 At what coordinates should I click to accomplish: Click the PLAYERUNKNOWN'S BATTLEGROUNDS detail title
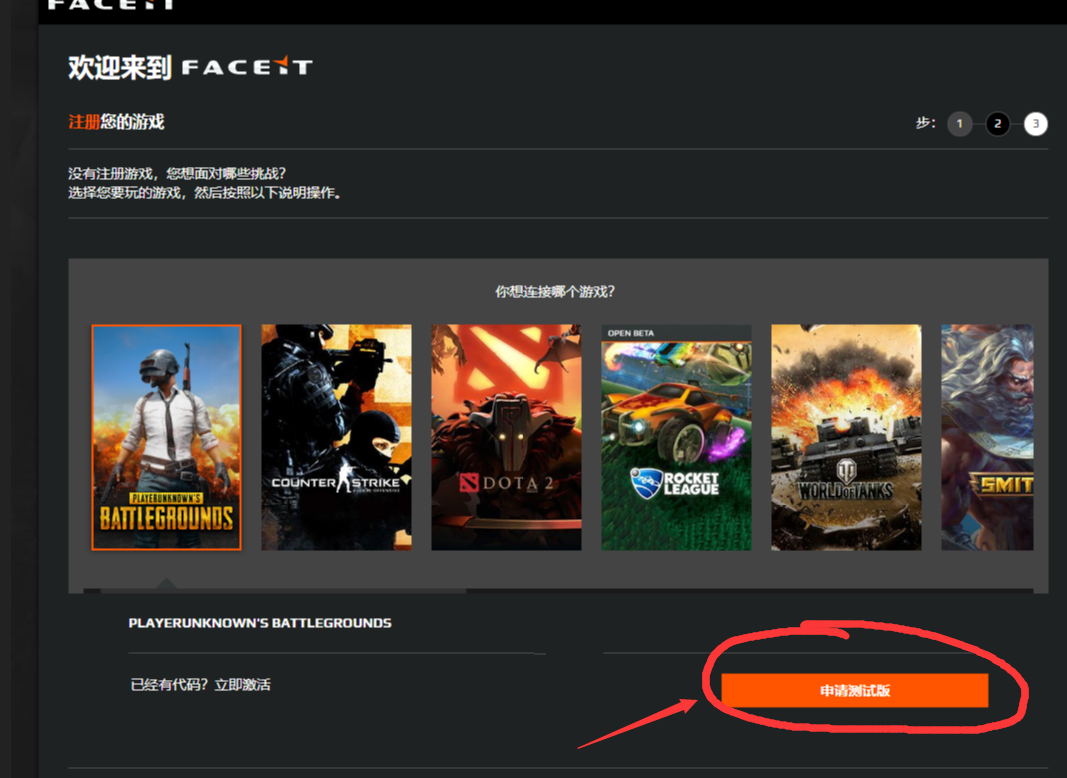pos(260,623)
